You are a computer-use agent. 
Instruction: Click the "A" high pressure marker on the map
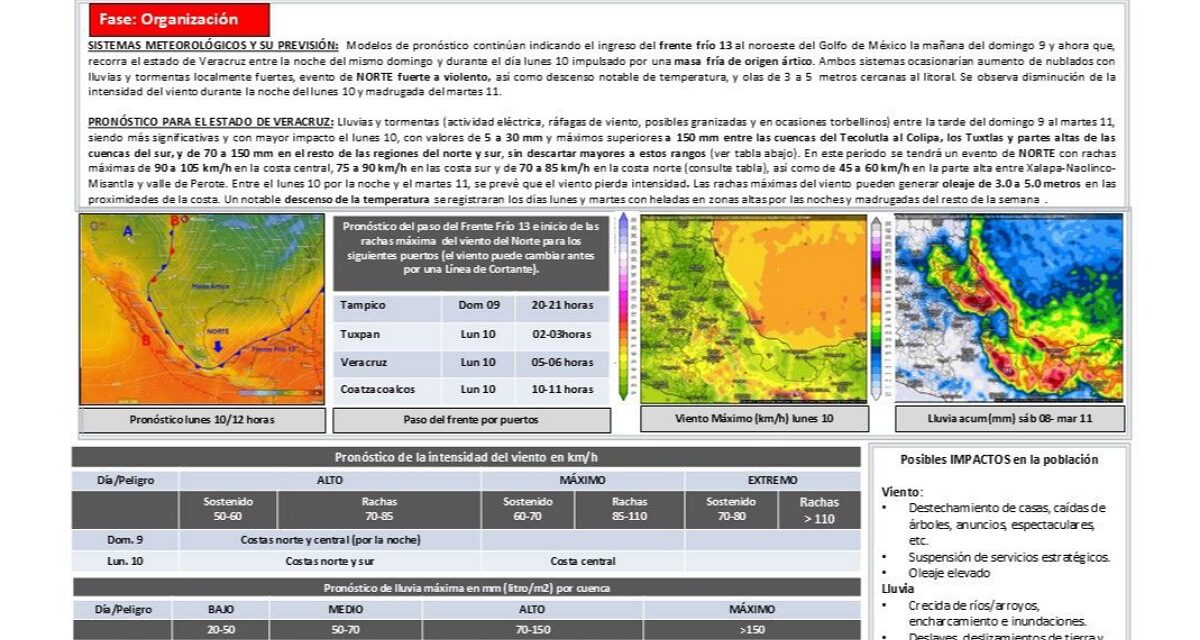pyautogui.click(x=127, y=232)
